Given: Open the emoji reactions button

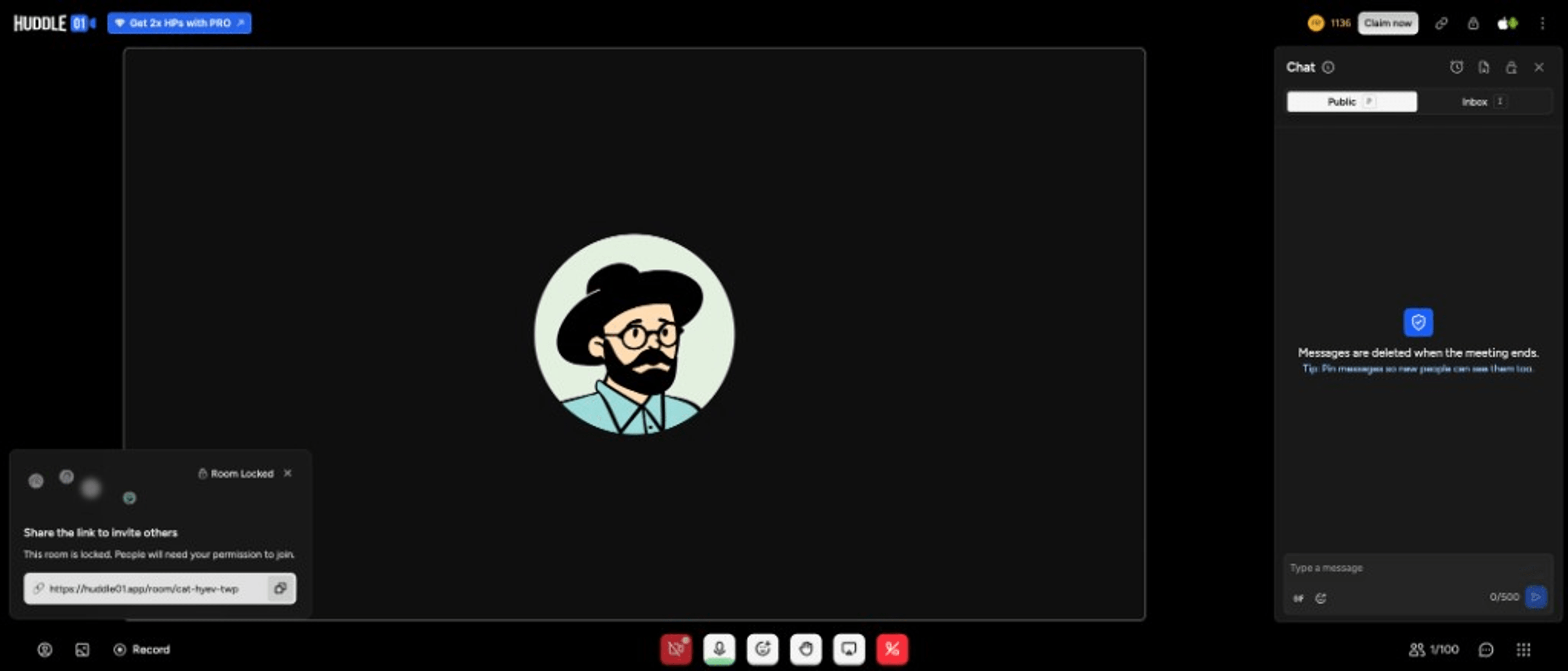Looking at the screenshot, I should [x=762, y=649].
